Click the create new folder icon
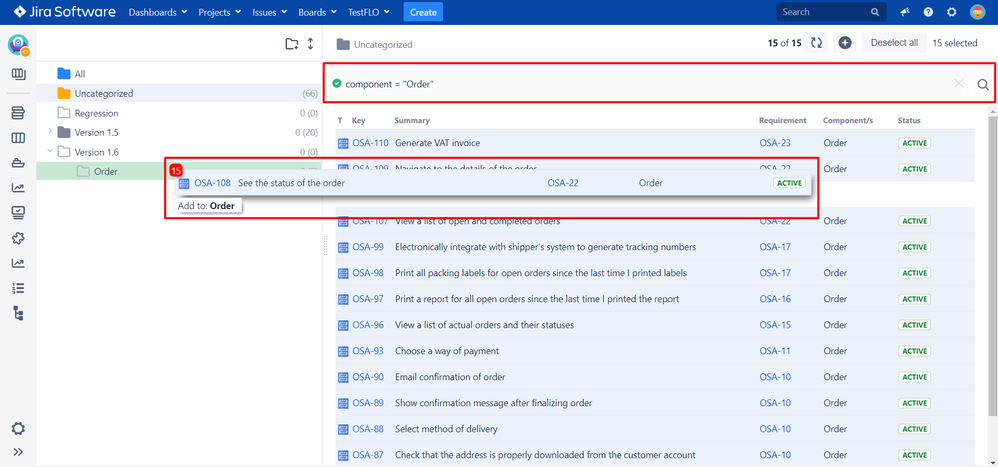The image size is (998, 467). tap(292, 44)
